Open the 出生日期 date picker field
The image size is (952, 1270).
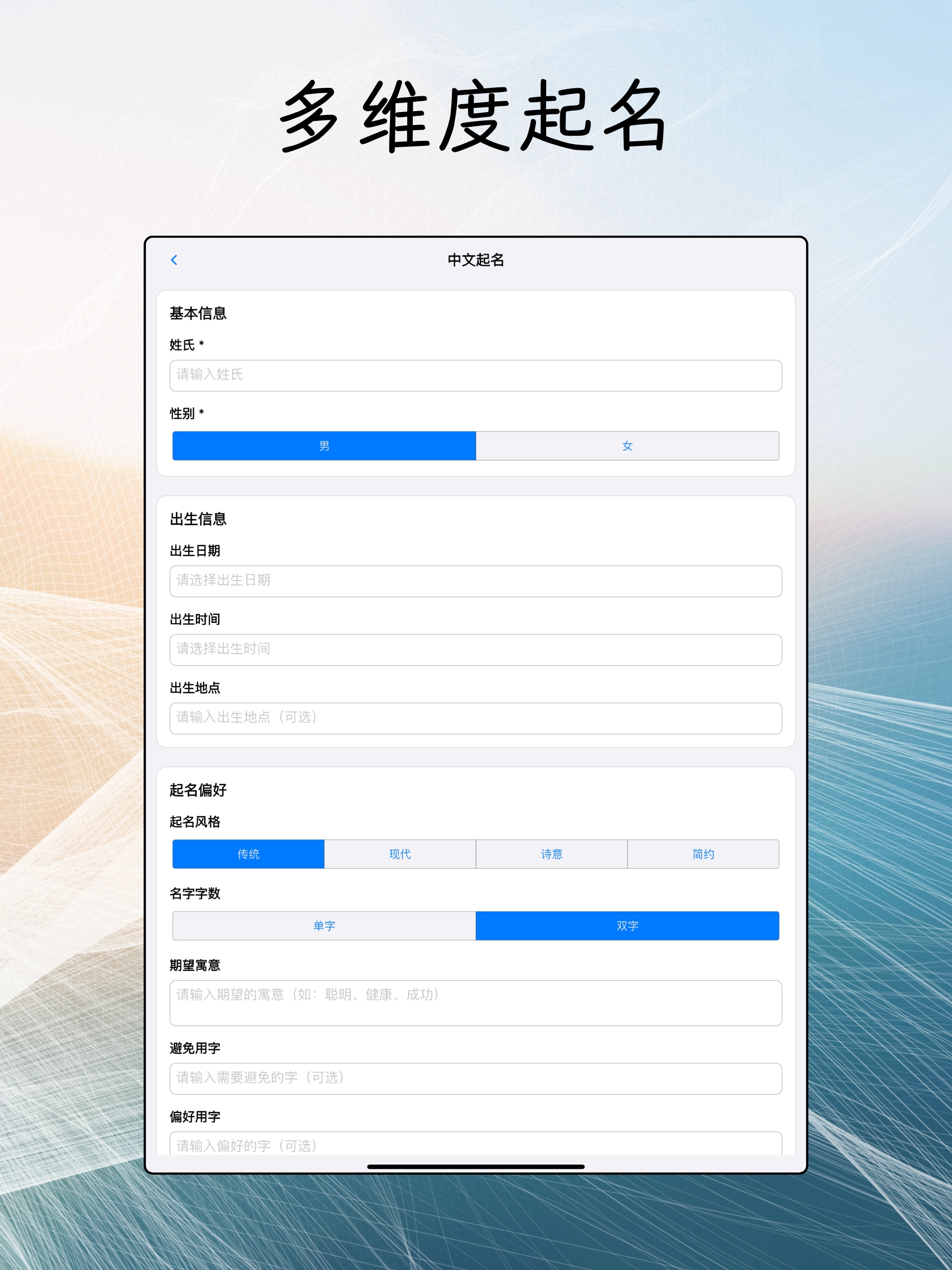[476, 581]
